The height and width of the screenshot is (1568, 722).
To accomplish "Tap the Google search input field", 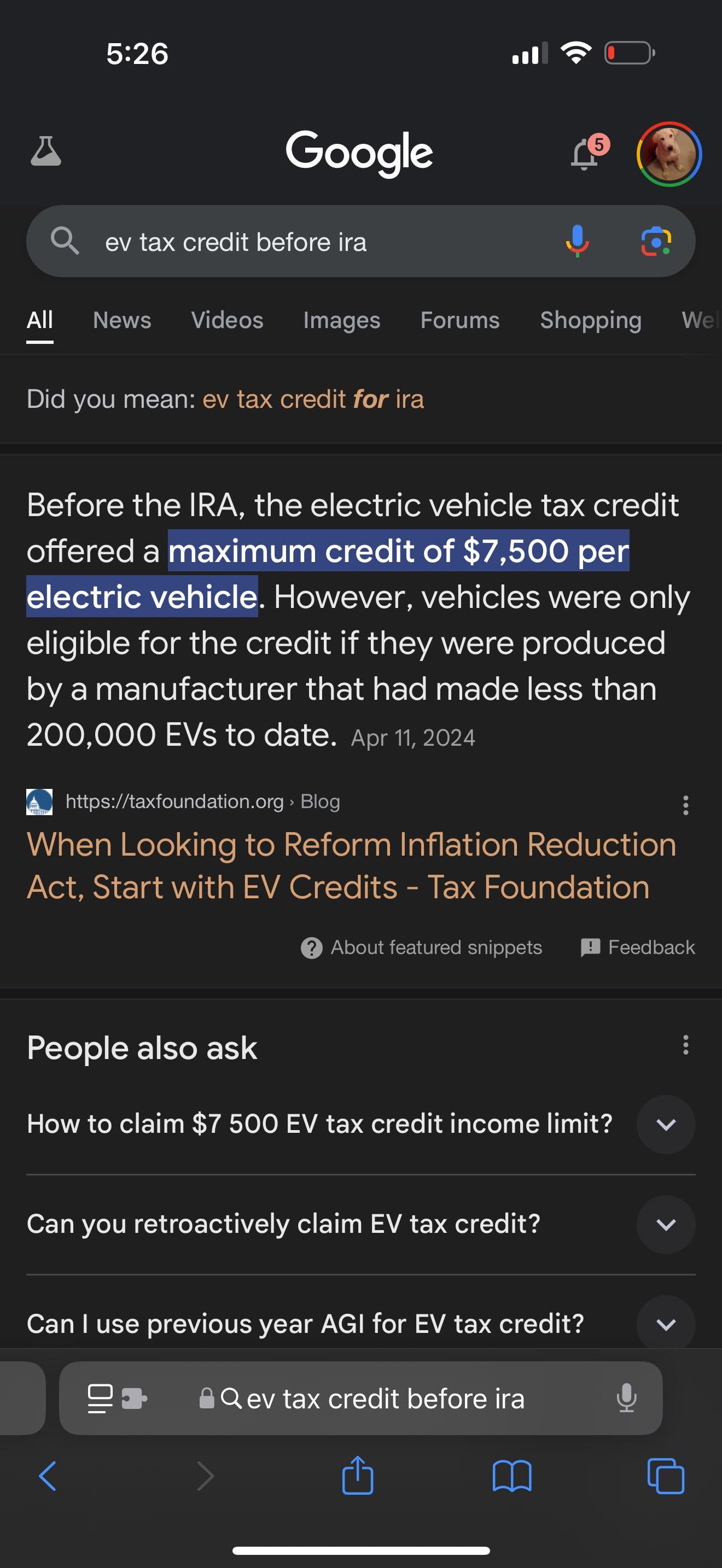I will tap(304, 242).
